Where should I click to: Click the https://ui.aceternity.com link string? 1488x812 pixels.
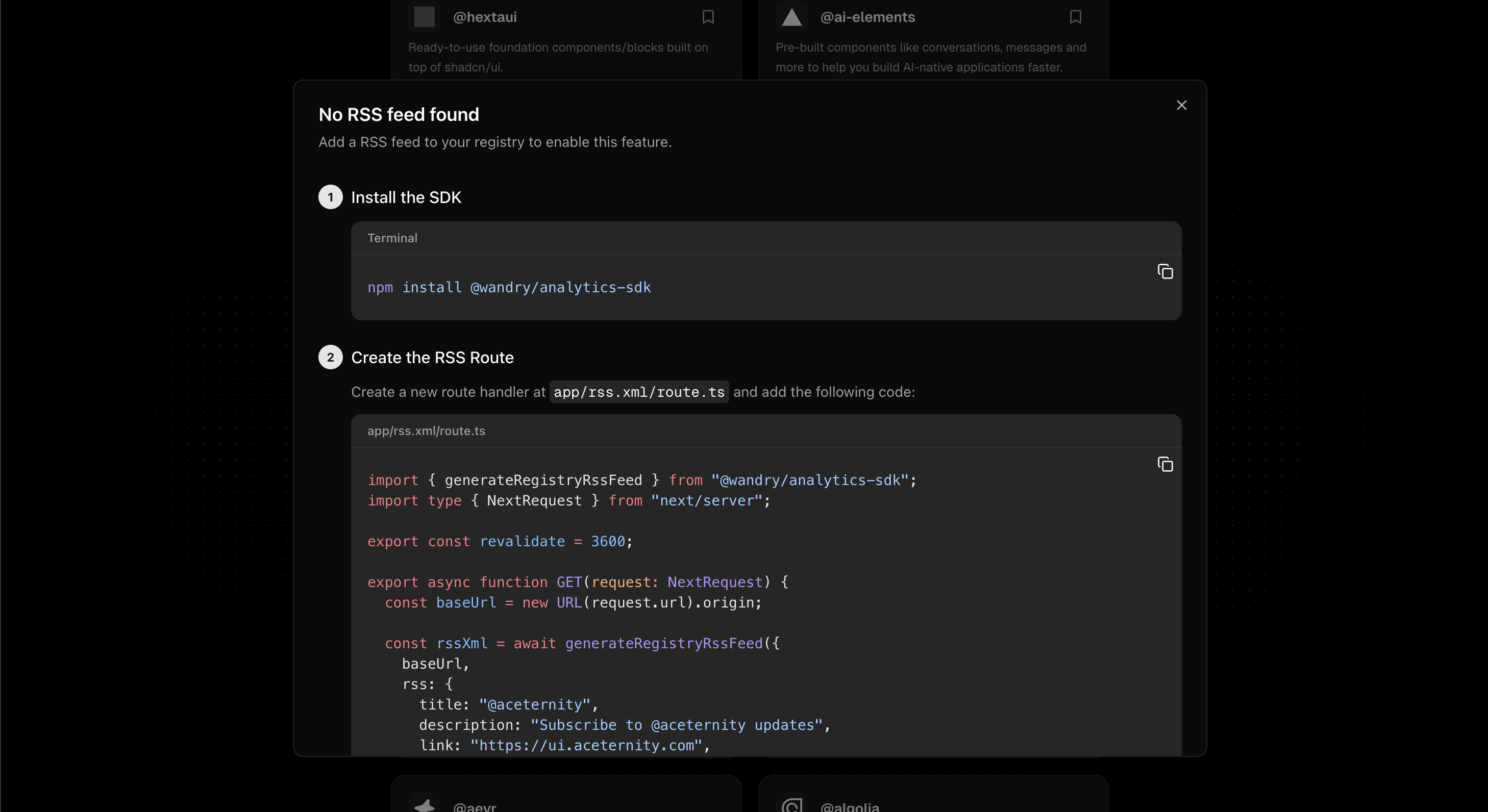[x=586, y=745]
